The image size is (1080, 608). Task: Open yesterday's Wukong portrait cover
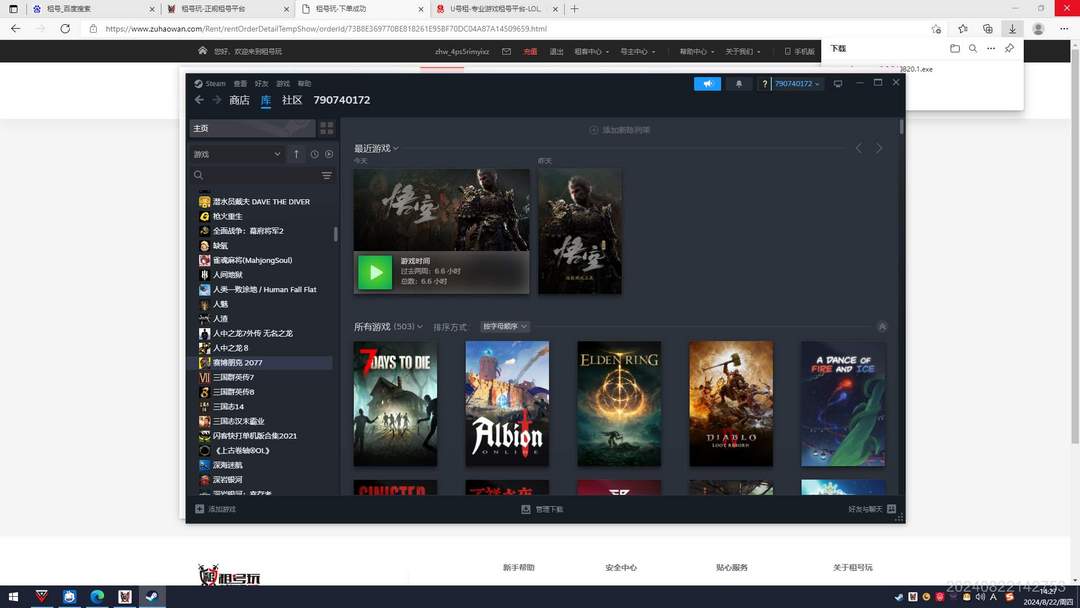pos(580,231)
